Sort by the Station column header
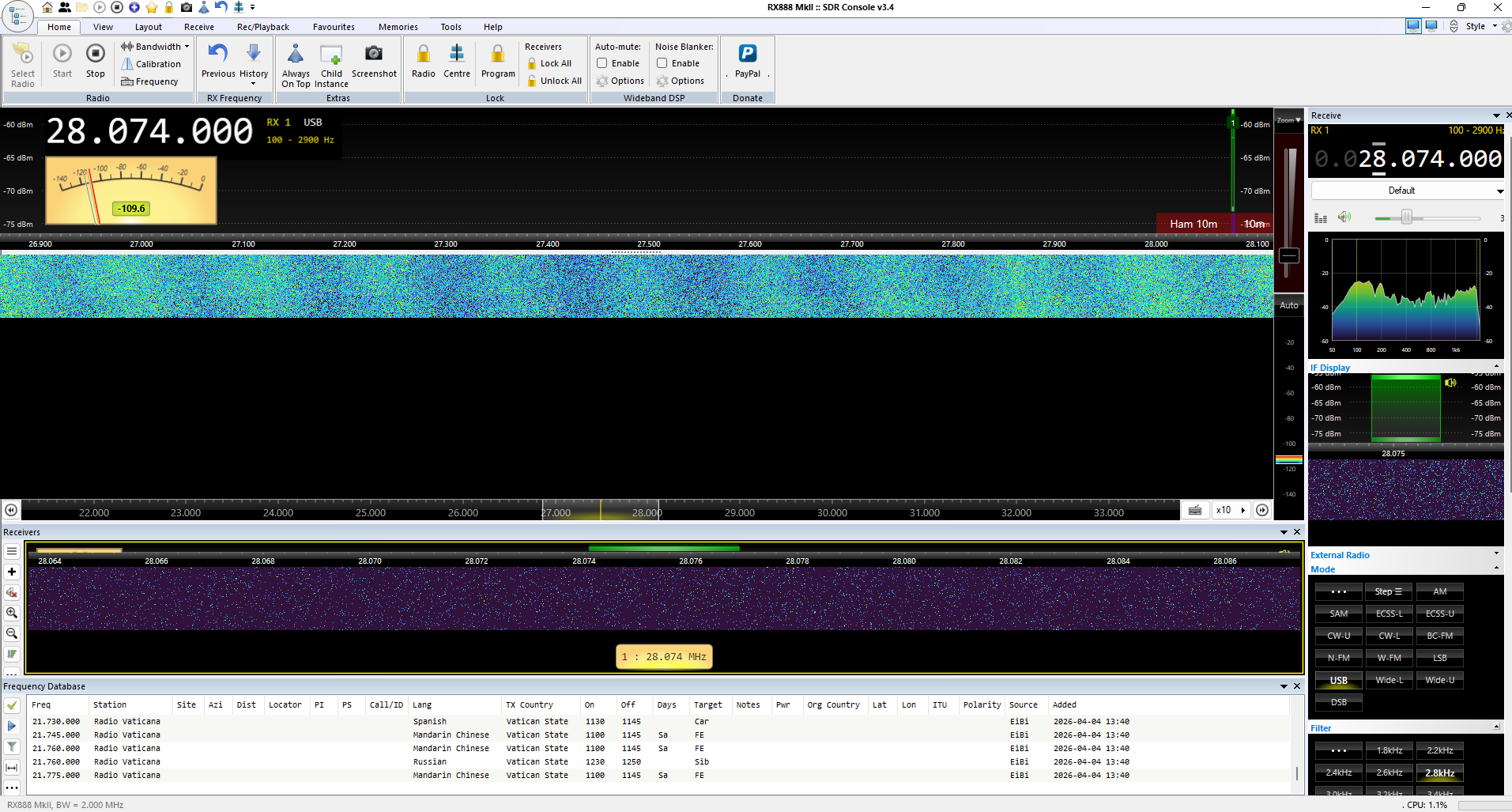Screen dimensions: 1512x812 coord(130,704)
